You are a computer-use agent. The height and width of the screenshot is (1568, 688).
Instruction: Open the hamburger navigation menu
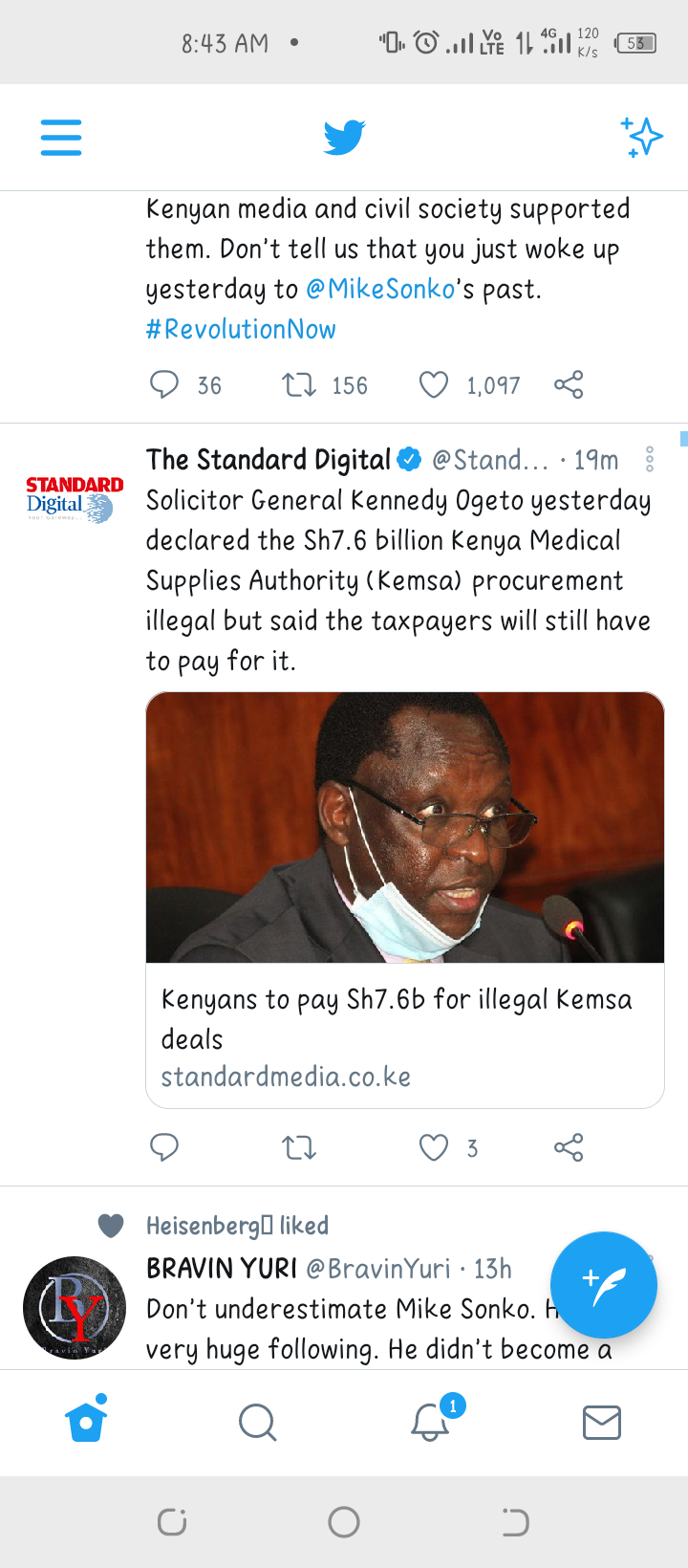[61, 138]
